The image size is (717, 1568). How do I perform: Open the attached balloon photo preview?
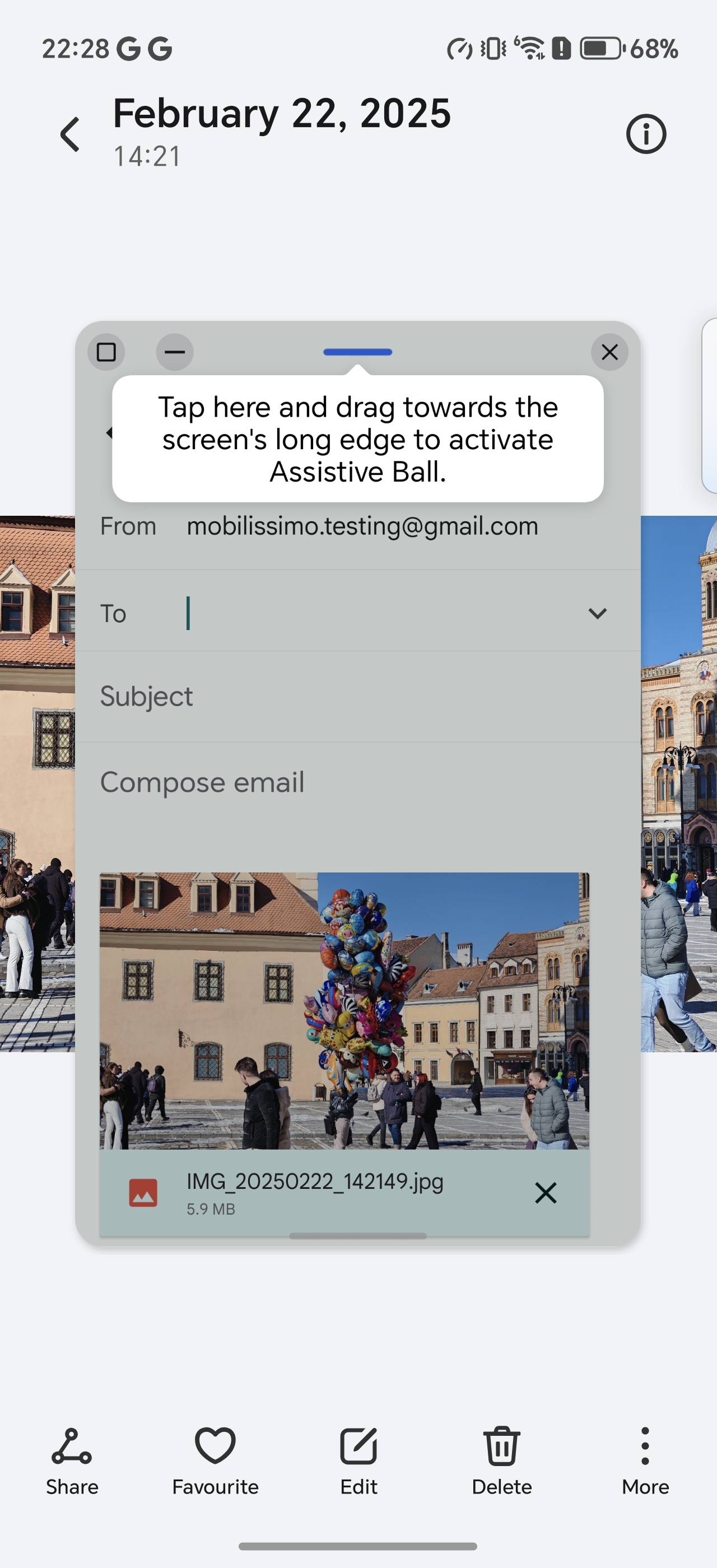[344, 1010]
